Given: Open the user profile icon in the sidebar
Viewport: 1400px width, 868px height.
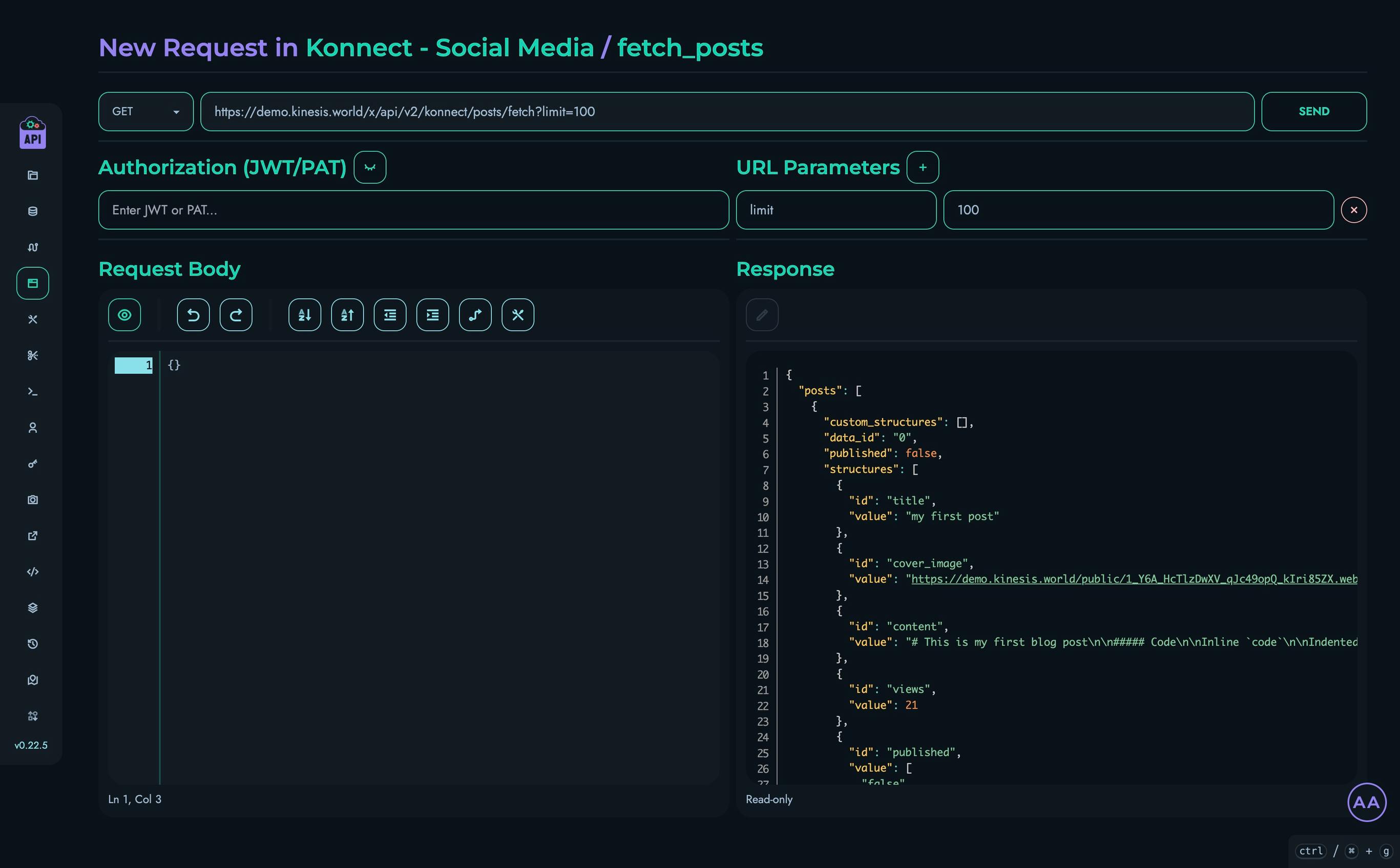Looking at the screenshot, I should pyautogui.click(x=33, y=428).
